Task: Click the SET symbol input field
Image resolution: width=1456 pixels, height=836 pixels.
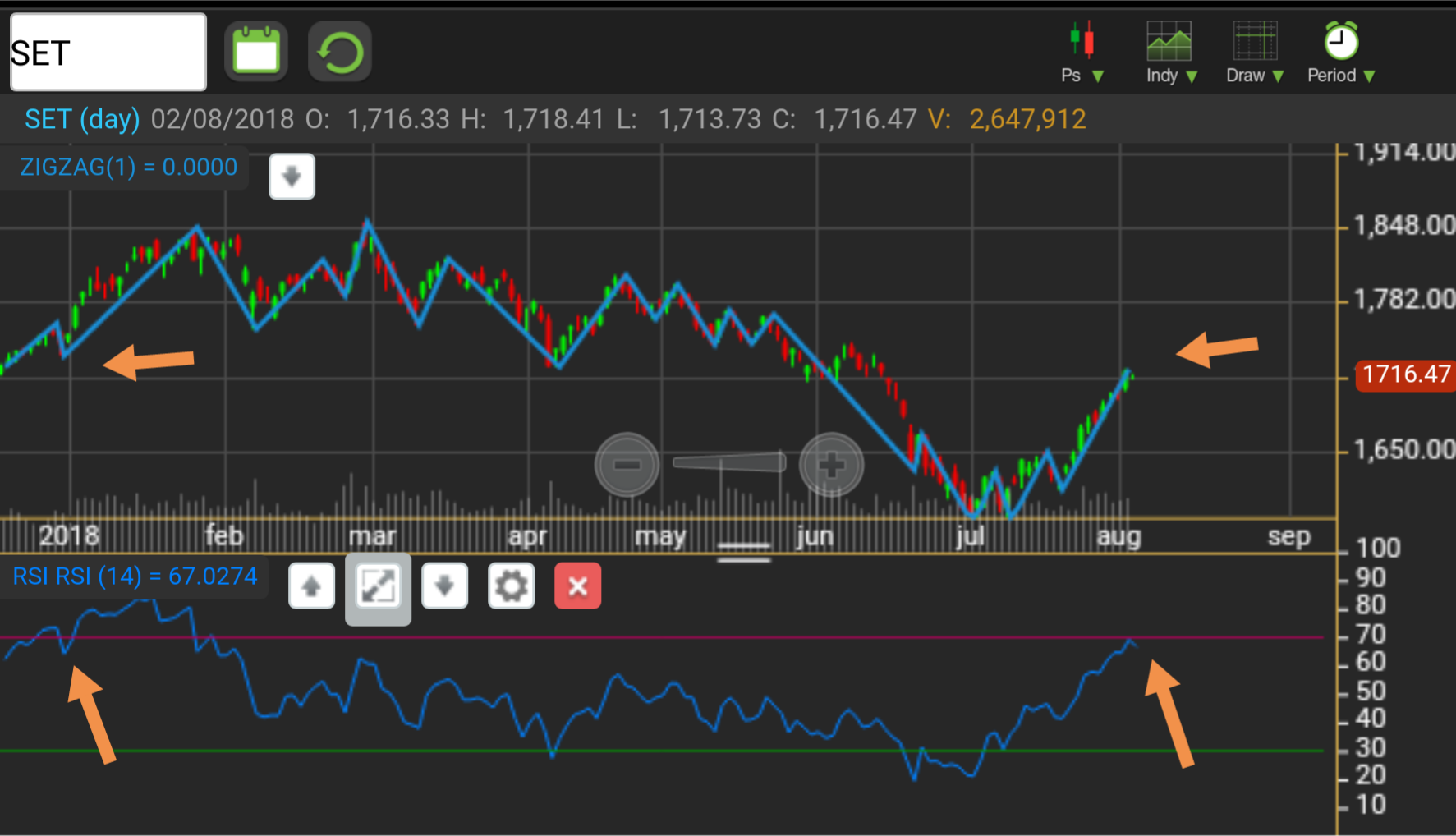Action: [x=108, y=53]
